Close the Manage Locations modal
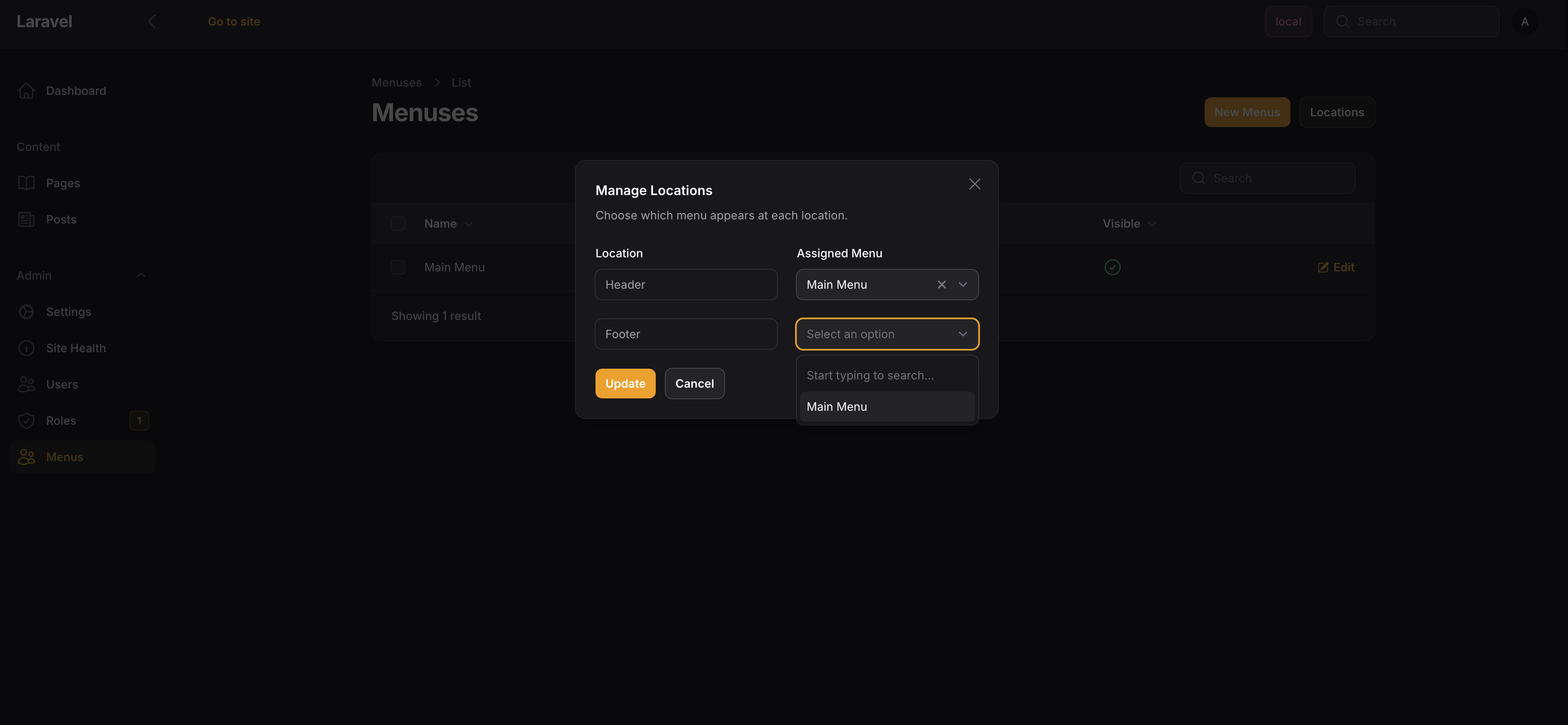1568x725 pixels. pos(975,184)
